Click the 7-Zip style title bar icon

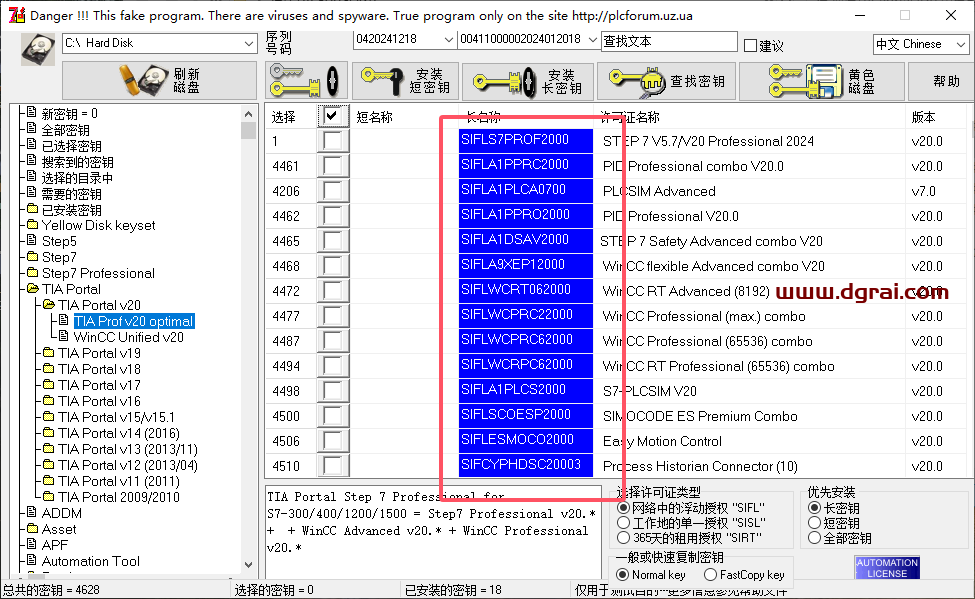coord(16,15)
